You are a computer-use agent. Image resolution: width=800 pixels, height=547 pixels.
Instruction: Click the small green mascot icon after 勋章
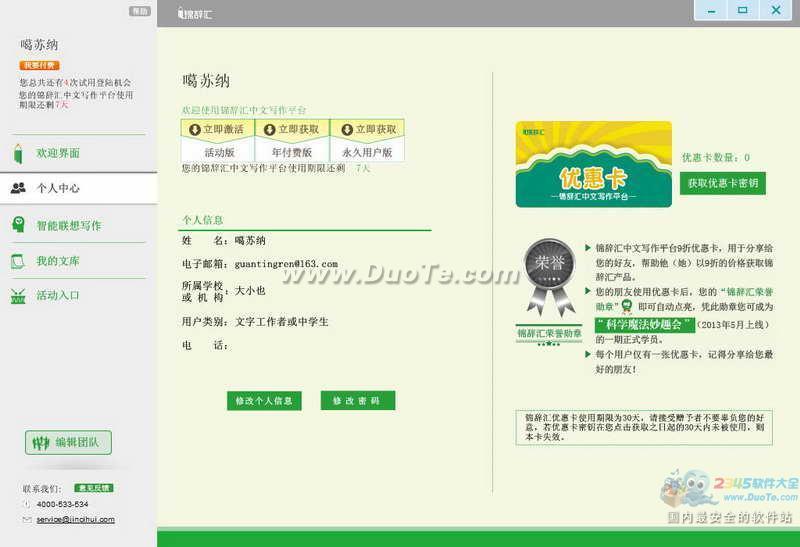(626, 307)
